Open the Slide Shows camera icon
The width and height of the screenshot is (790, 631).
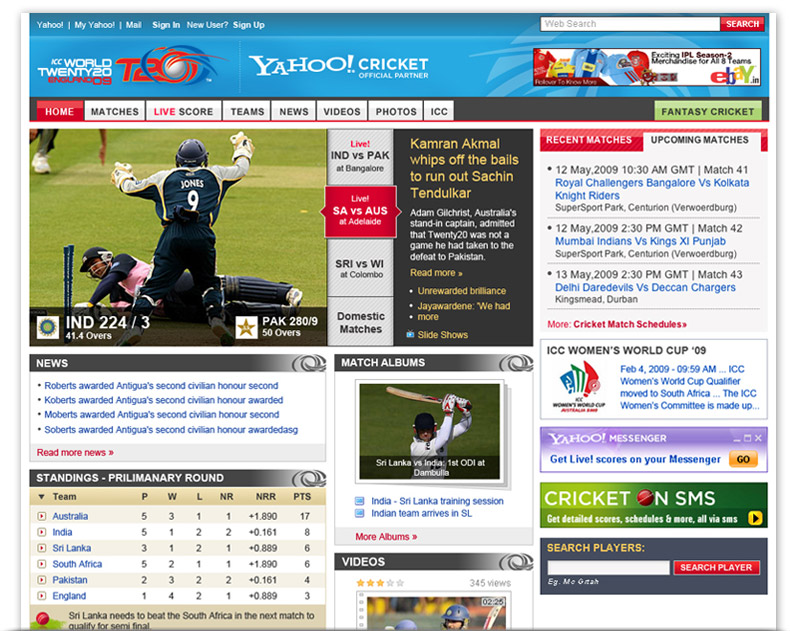pos(411,334)
